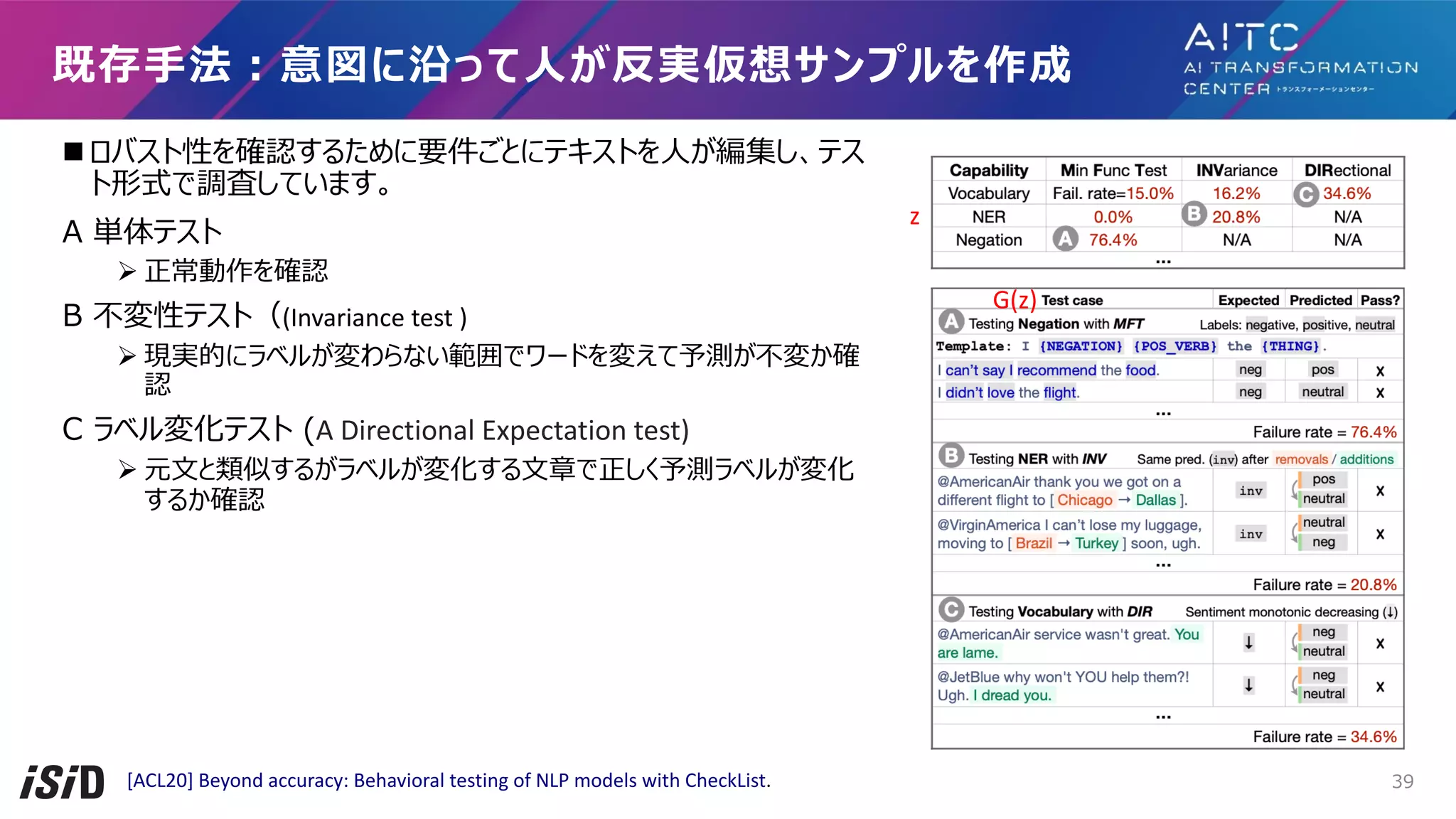Click the iSiD logo at bottom left

62,782
